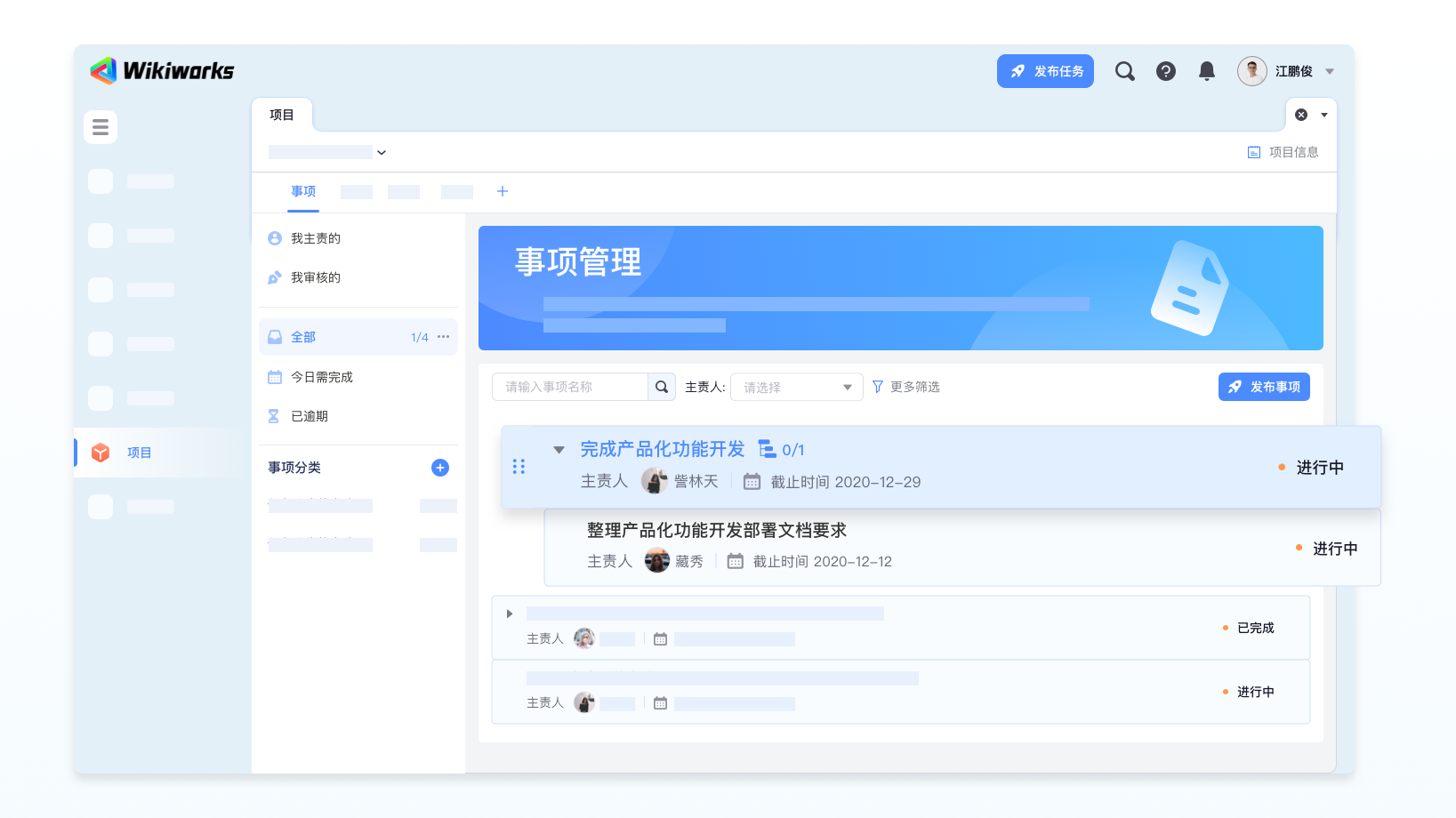Image resolution: width=1456 pixels, height=818 pixels.
Task: Expand the collapsed task marked 已完成
Action: tap(510, 613)
